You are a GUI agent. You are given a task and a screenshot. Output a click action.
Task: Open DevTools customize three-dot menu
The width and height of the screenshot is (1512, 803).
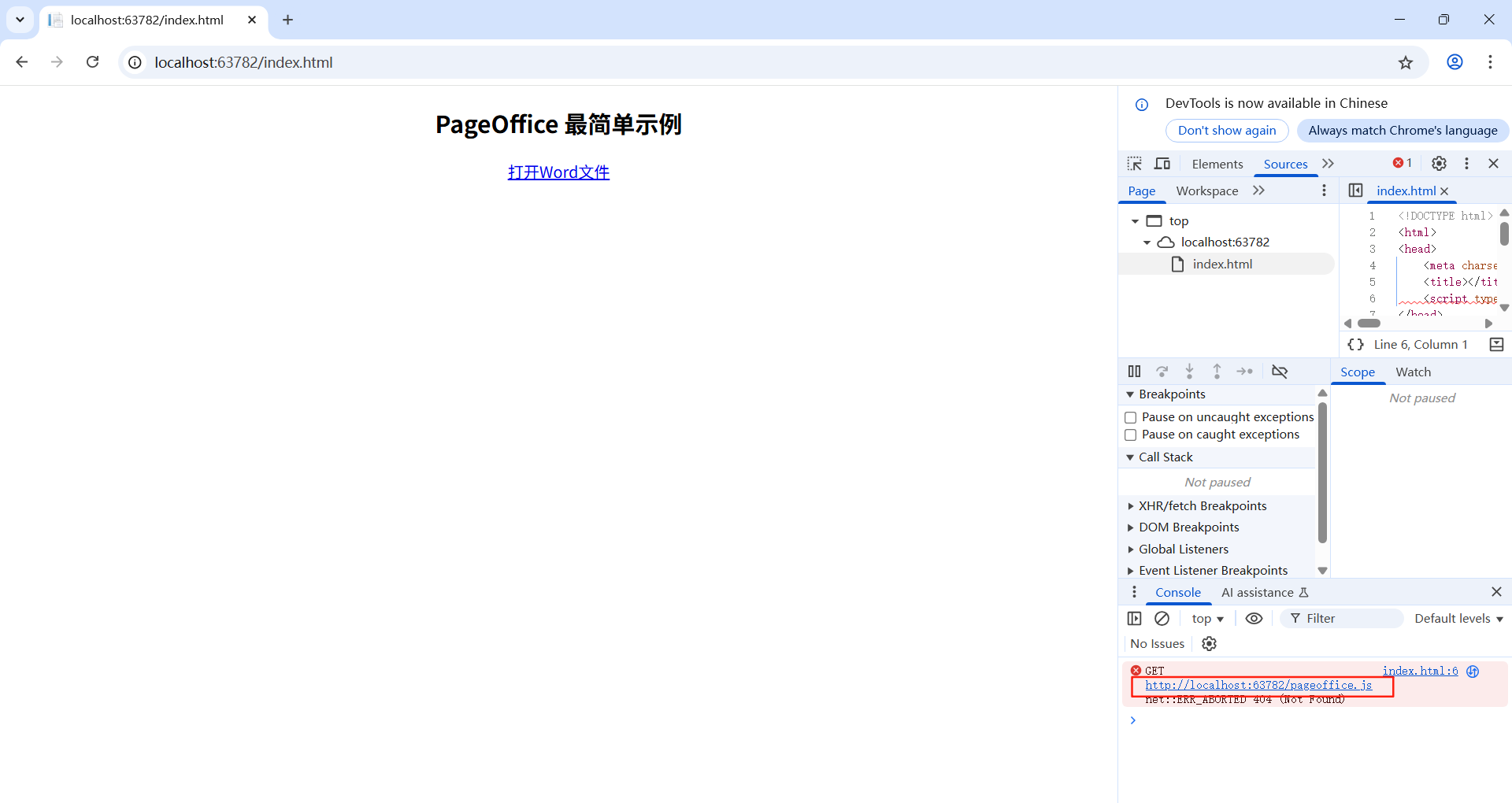1466,163
